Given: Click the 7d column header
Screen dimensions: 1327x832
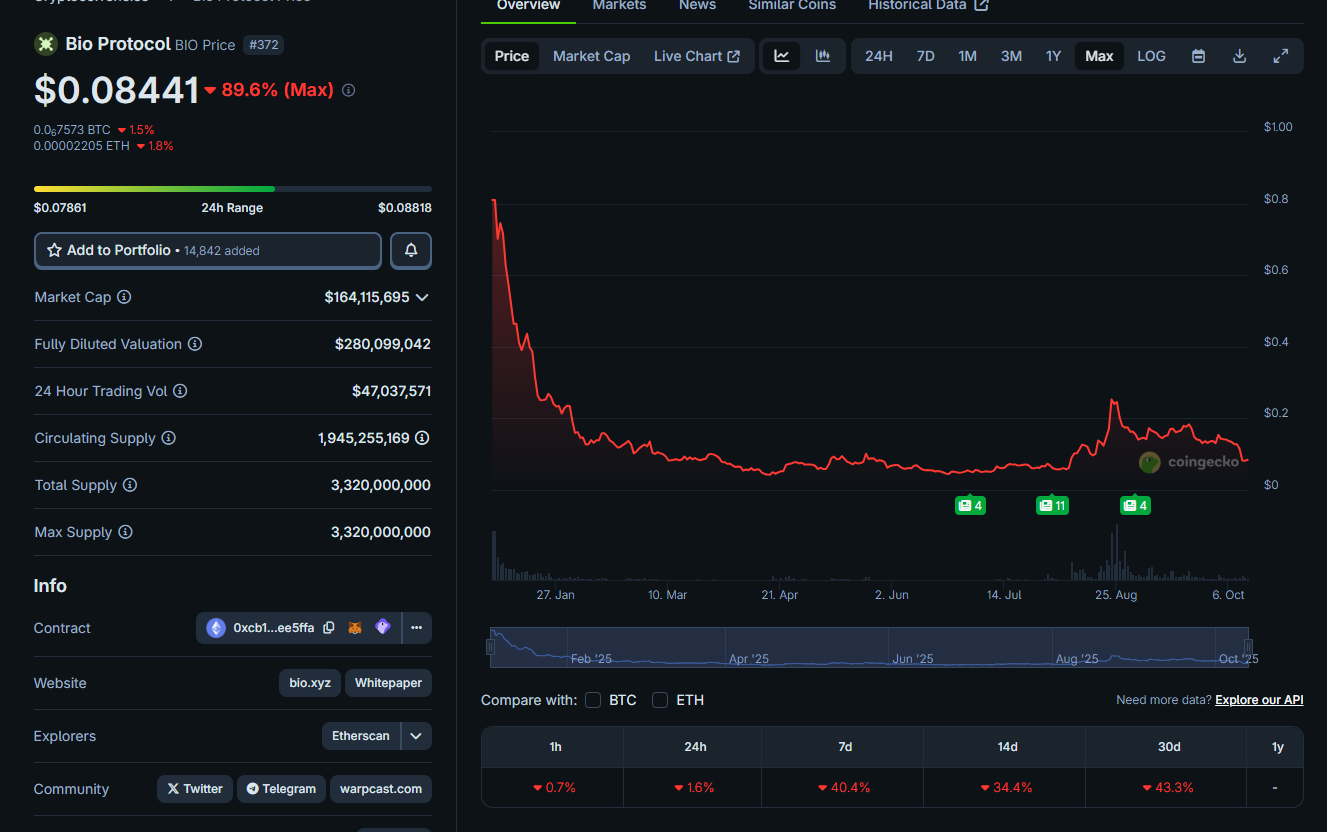Looking at the screenshot, I should 845,747.
